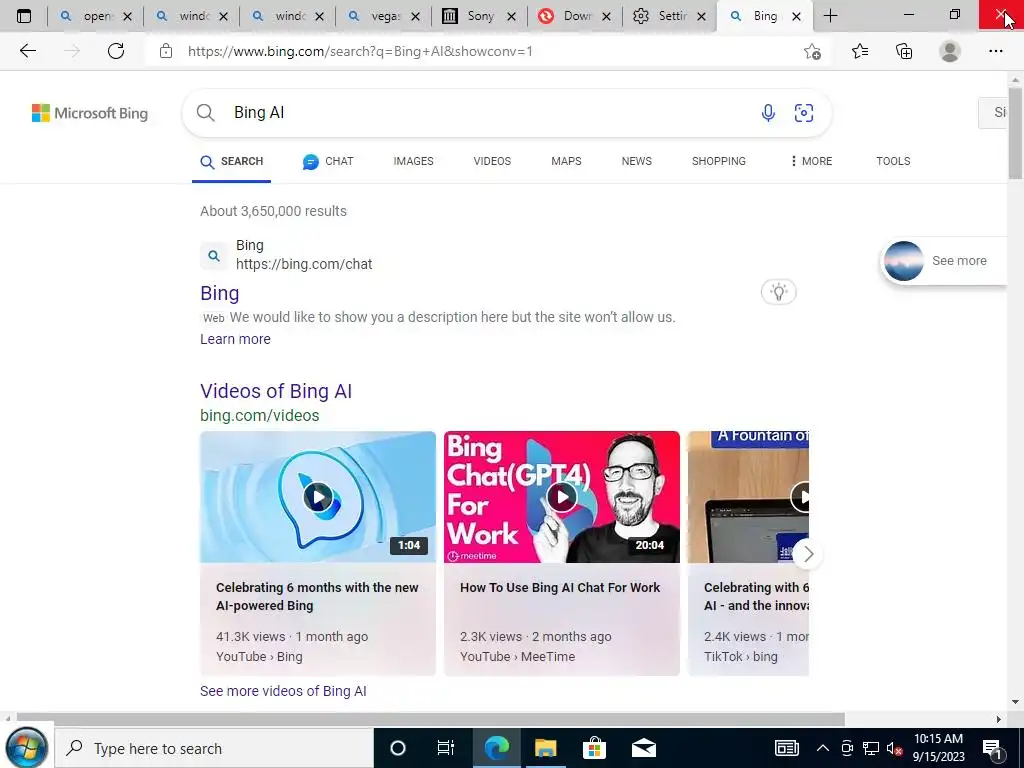
Task: Reload the page with the refresh icon
Action: 116,51
